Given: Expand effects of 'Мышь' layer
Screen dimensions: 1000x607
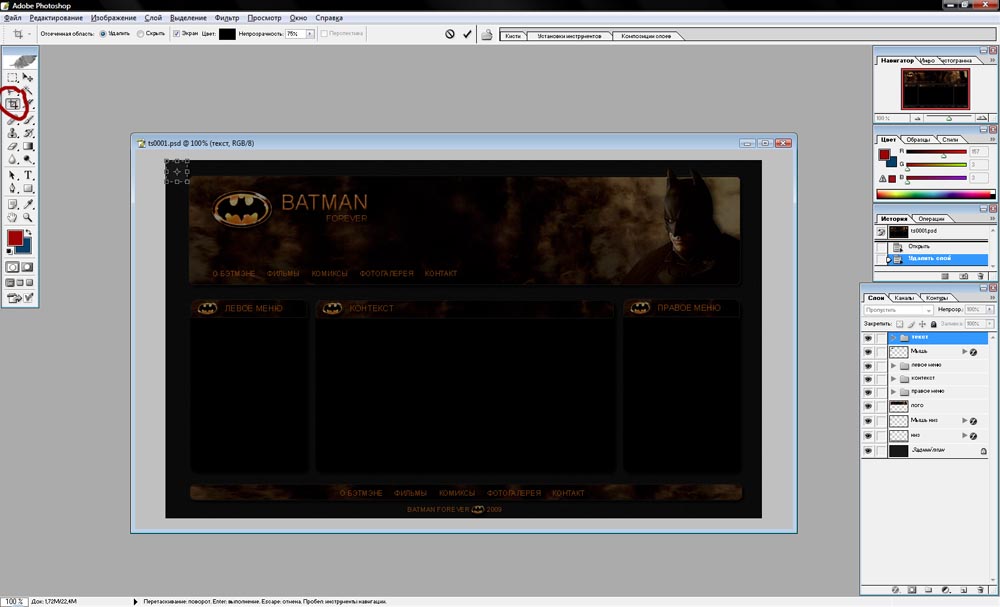Looking at the screenshot, I should coord(964,351).
